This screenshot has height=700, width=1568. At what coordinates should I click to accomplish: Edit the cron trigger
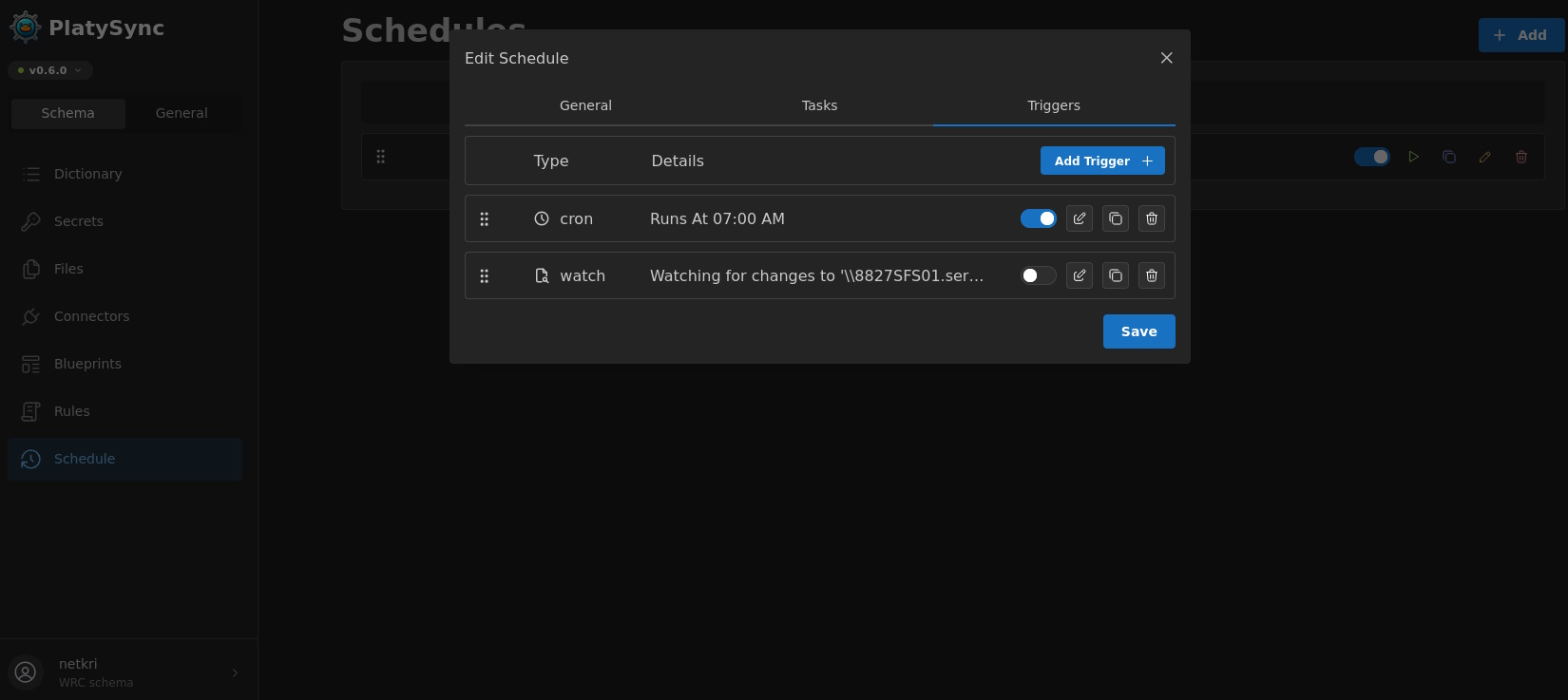pyautogui.click(x=1080, y=218)
